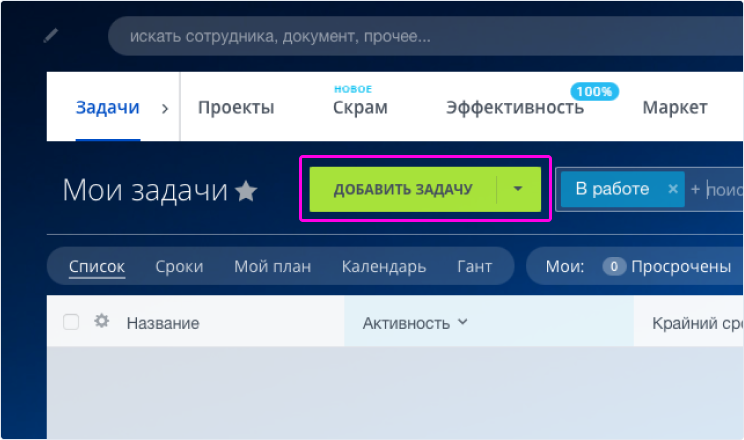Click the pencil edit icon
Viewport: 744px width, 440px height.
pos(51,36)
